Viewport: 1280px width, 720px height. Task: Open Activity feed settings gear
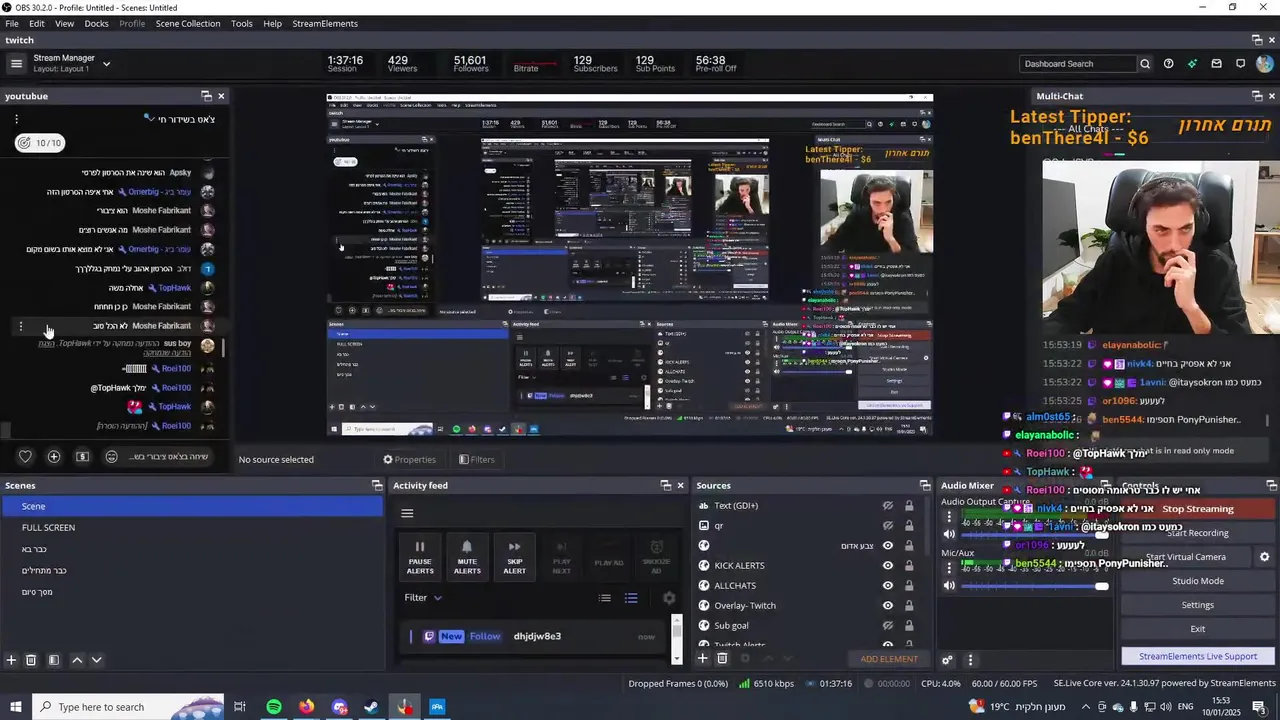click(669, 598)
